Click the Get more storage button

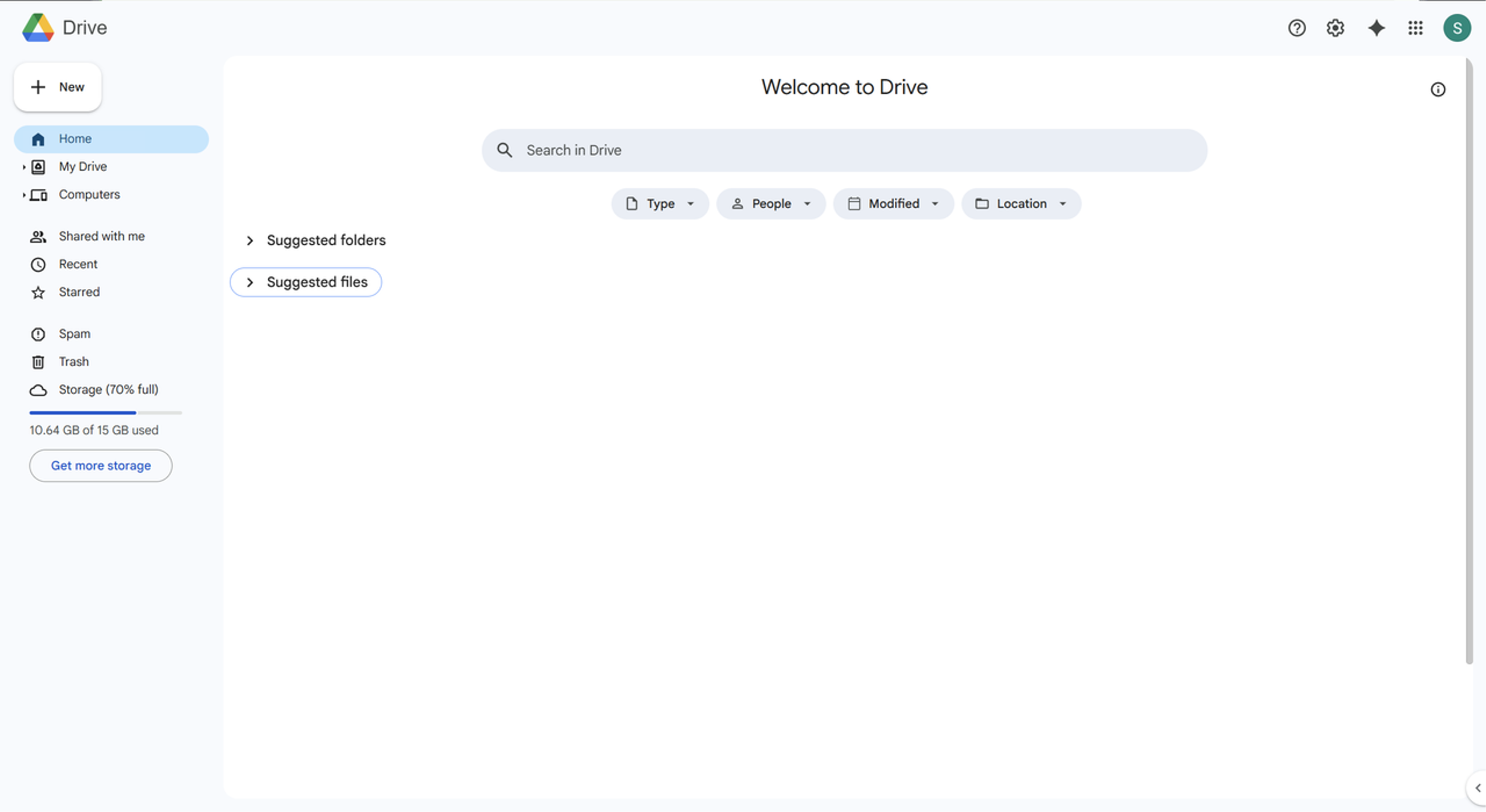[x=101, y=465]
